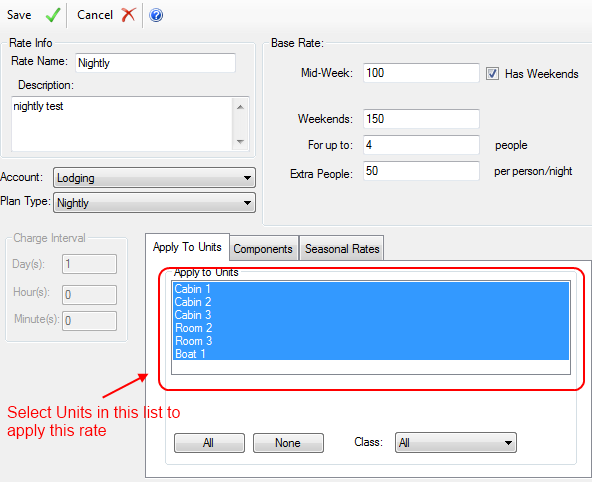The image size is (592, 482).
Task: Click the description scrollbar up arrow
Action: [240, 107]
